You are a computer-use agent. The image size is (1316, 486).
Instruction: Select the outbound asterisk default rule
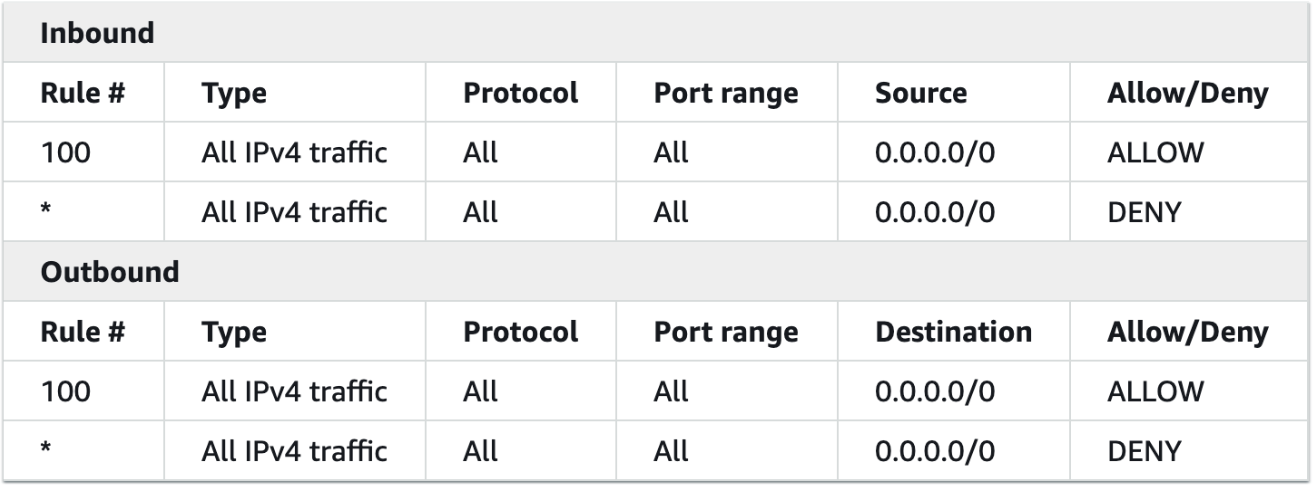[46, 447]
